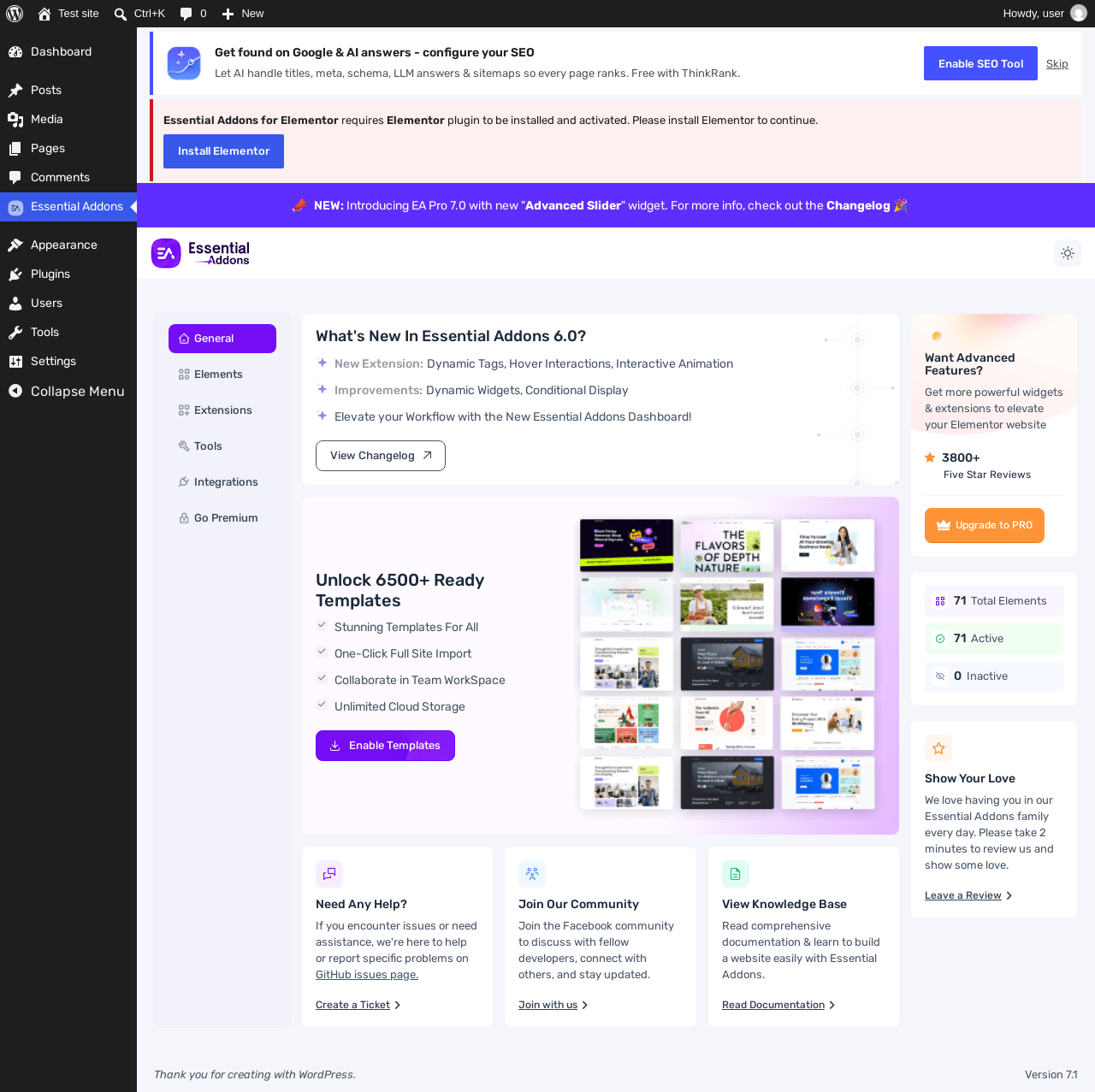Open Essential Addons in admin menu
Screen dimensions: 1095x1092
[68, 207]
